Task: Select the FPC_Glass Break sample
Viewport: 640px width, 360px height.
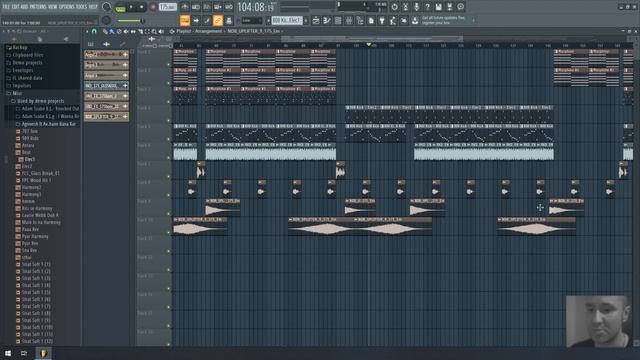Action: coord(40,173)
